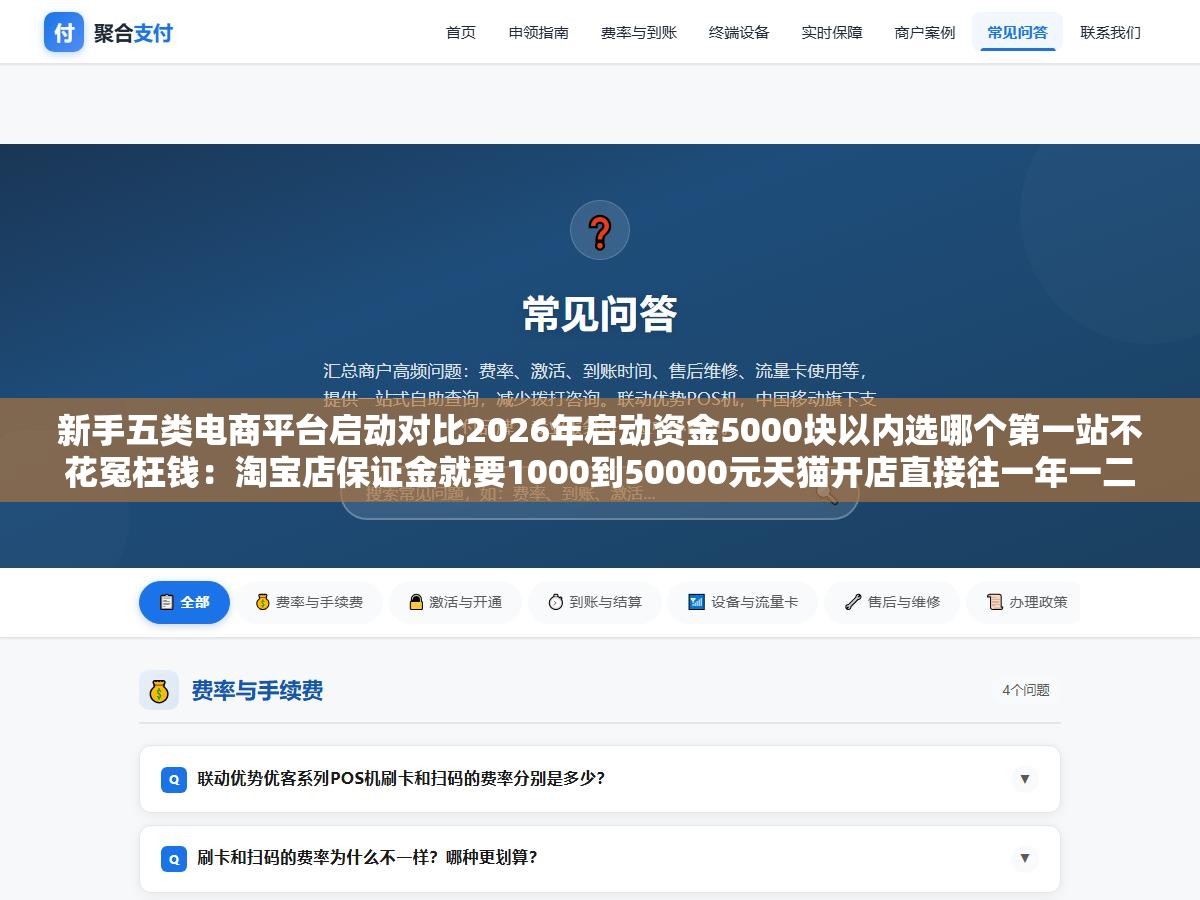Select the 全部 category tab
Viewport: 1200px width, 900px height.
[185, 602]
